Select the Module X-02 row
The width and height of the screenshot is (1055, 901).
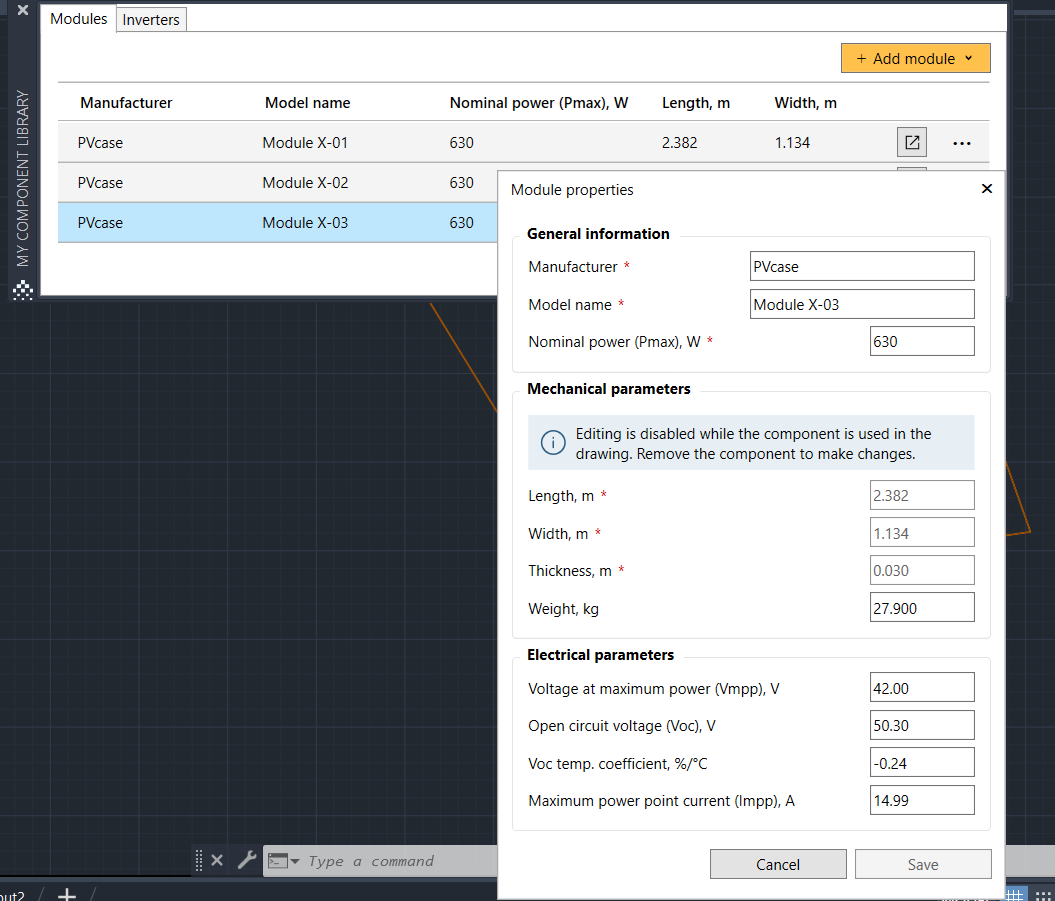click(x=277, y=182)
